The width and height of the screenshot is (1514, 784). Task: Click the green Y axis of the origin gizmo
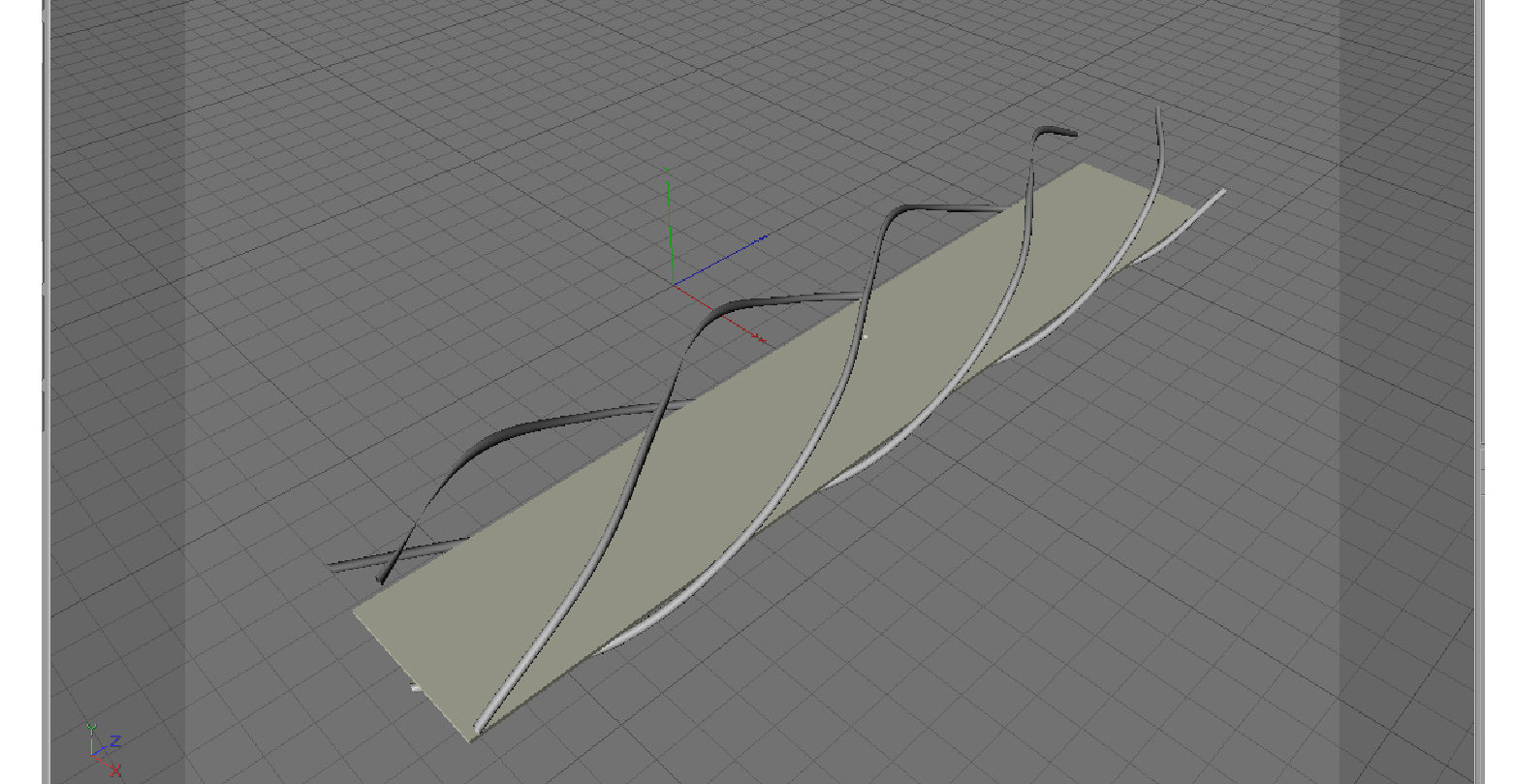(x=669, y=228)
